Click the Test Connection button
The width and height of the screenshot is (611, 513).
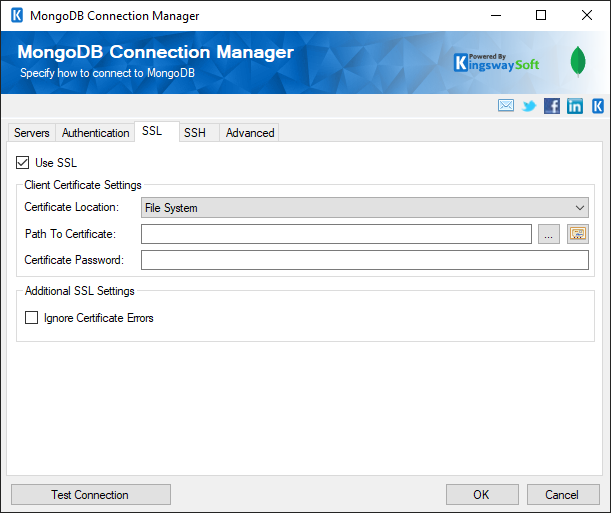pyautogui.click(x=91, y=495)
